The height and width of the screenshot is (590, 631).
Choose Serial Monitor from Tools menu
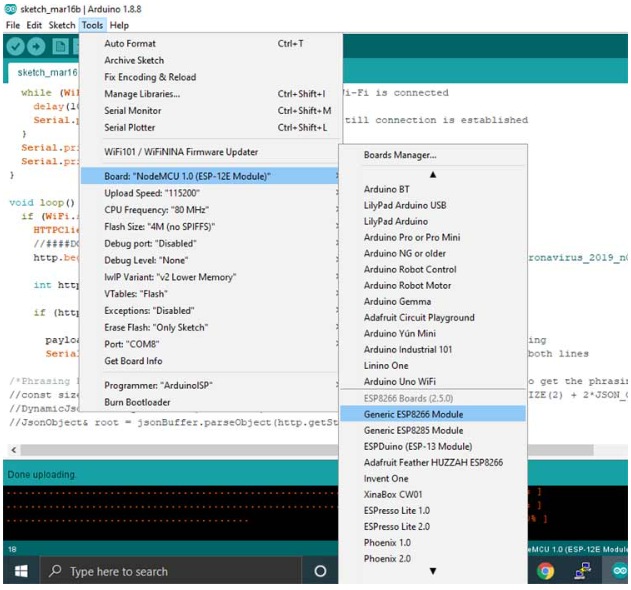pyautogui.click(x=132, y=111)
